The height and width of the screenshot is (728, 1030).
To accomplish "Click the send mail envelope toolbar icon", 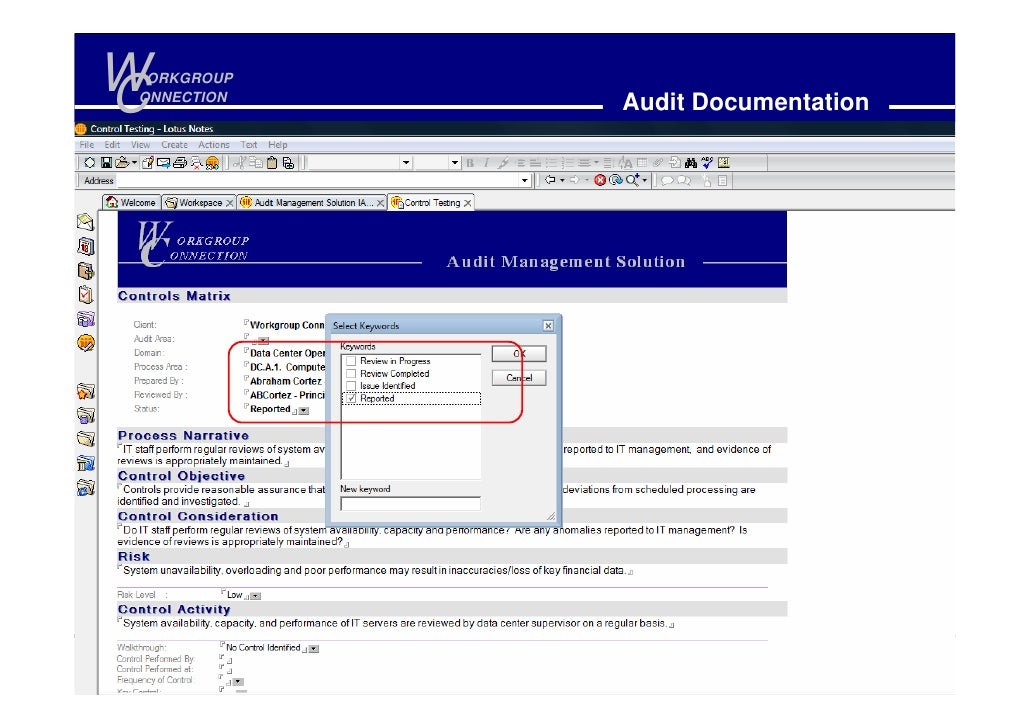I will [164, 162].
